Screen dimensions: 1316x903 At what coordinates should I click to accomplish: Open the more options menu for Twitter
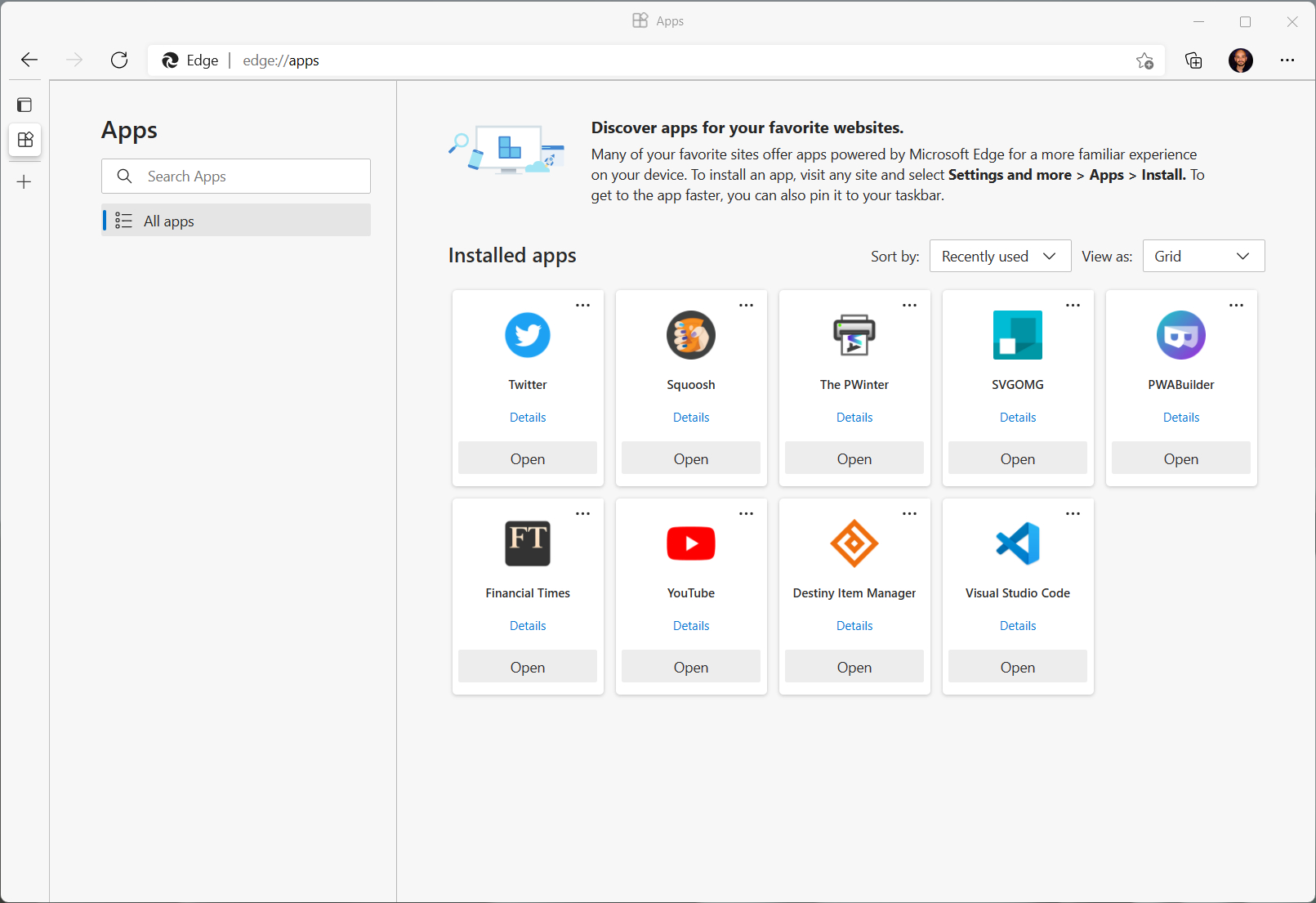point(582,304)
